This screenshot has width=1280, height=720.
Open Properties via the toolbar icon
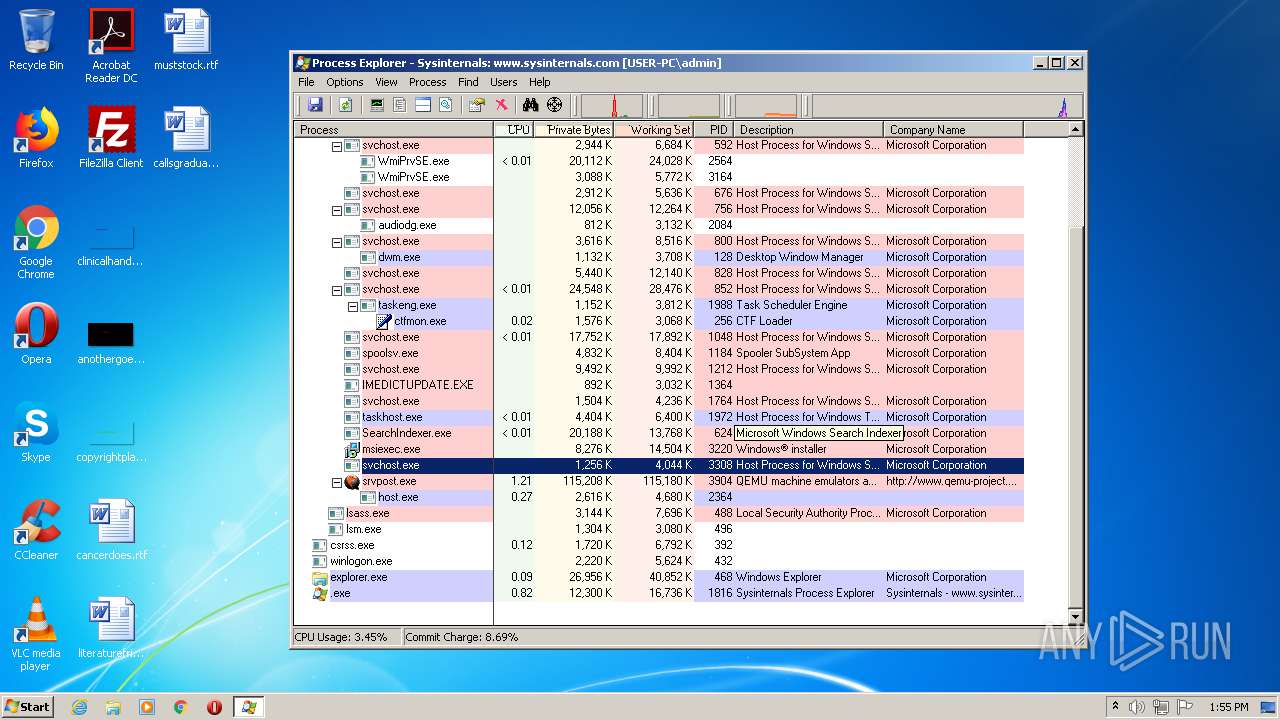(477, 105)
